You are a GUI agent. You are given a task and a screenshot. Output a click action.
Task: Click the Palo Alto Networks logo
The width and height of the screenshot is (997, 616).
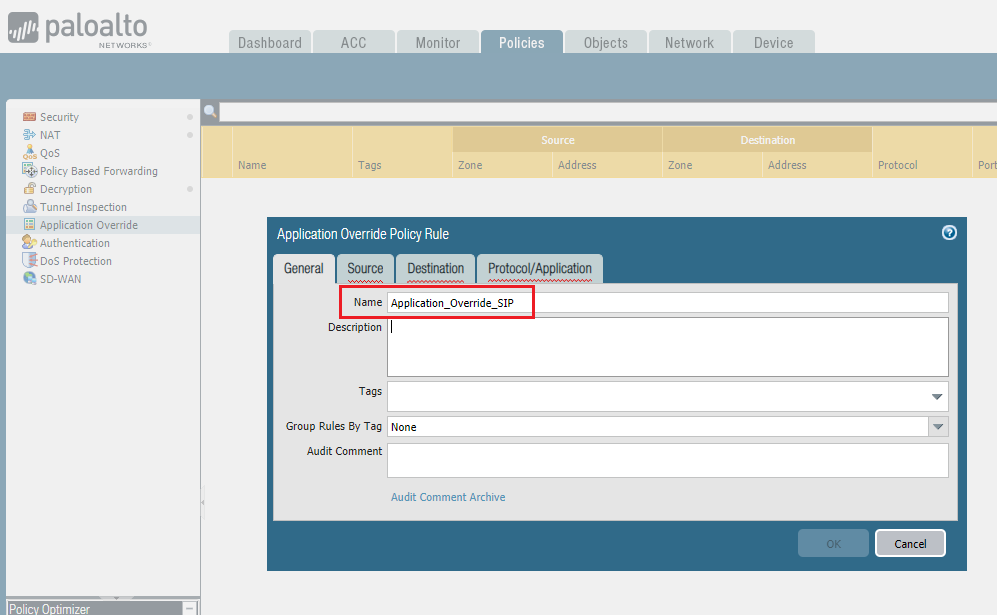coord(78,29)
